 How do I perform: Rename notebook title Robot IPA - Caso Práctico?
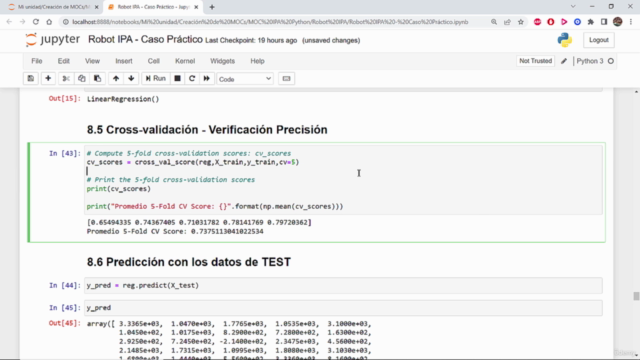(145, 40)
